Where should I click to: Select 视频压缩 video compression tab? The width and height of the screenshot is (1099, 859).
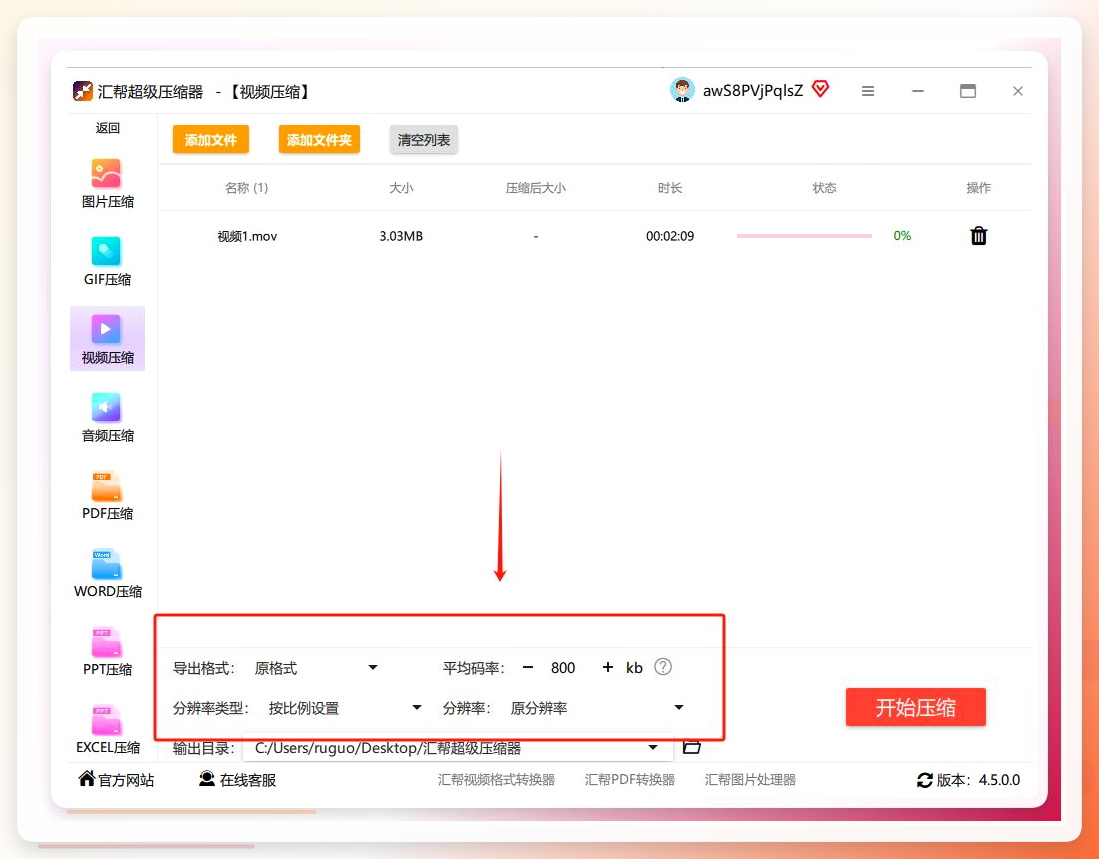point(107,339)
